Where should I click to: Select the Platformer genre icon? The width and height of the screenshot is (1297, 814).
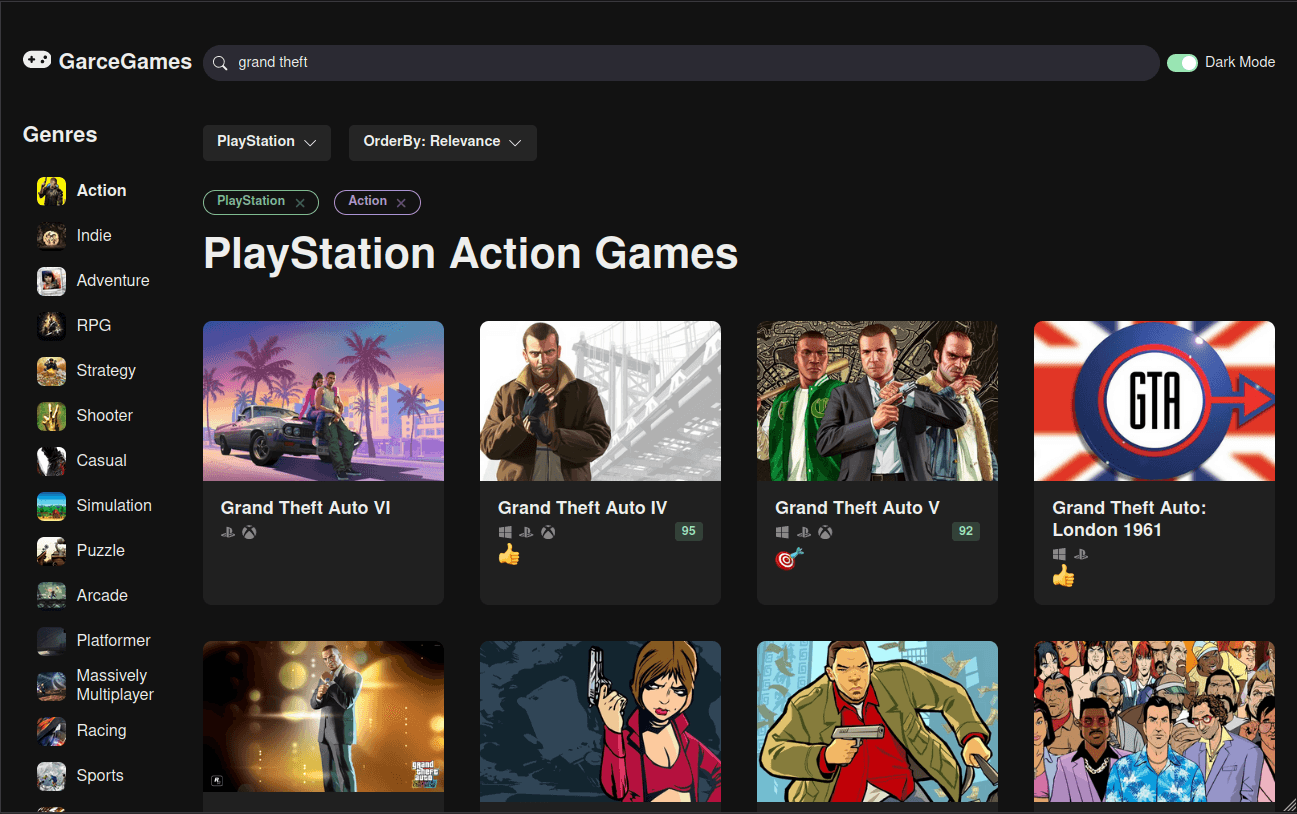click(x=51, y=641)
